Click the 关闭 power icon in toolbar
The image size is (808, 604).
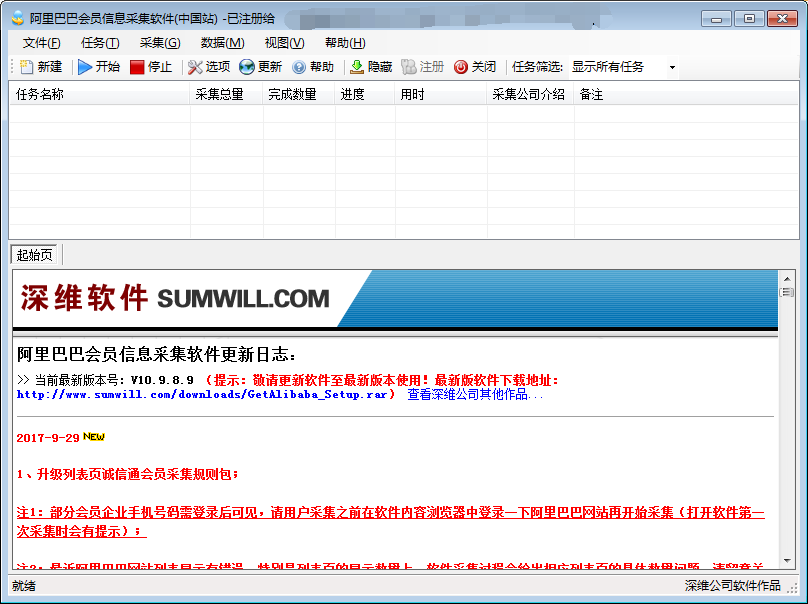click(x=461, y=67)
